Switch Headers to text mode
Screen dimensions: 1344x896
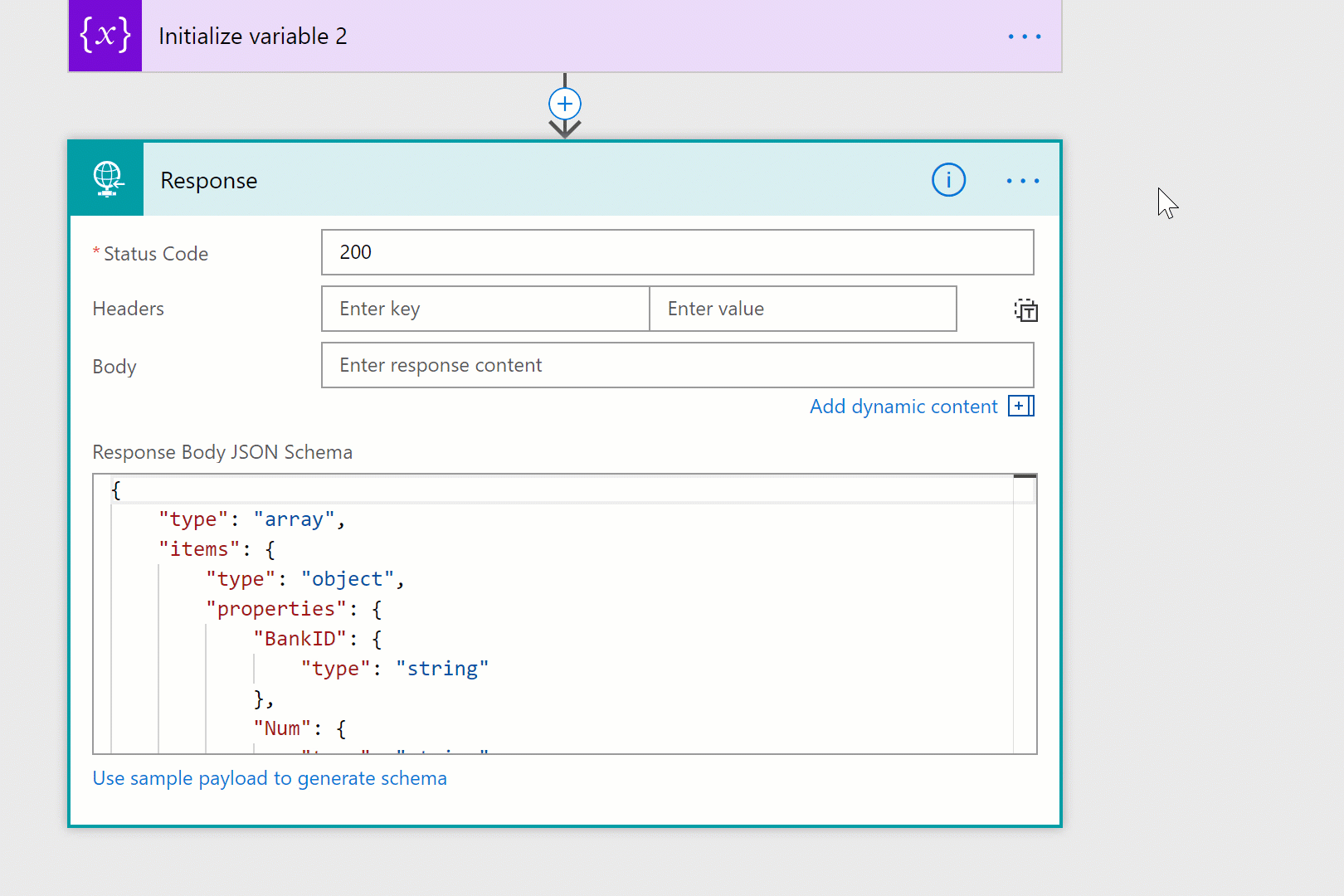coord(1025,310)
